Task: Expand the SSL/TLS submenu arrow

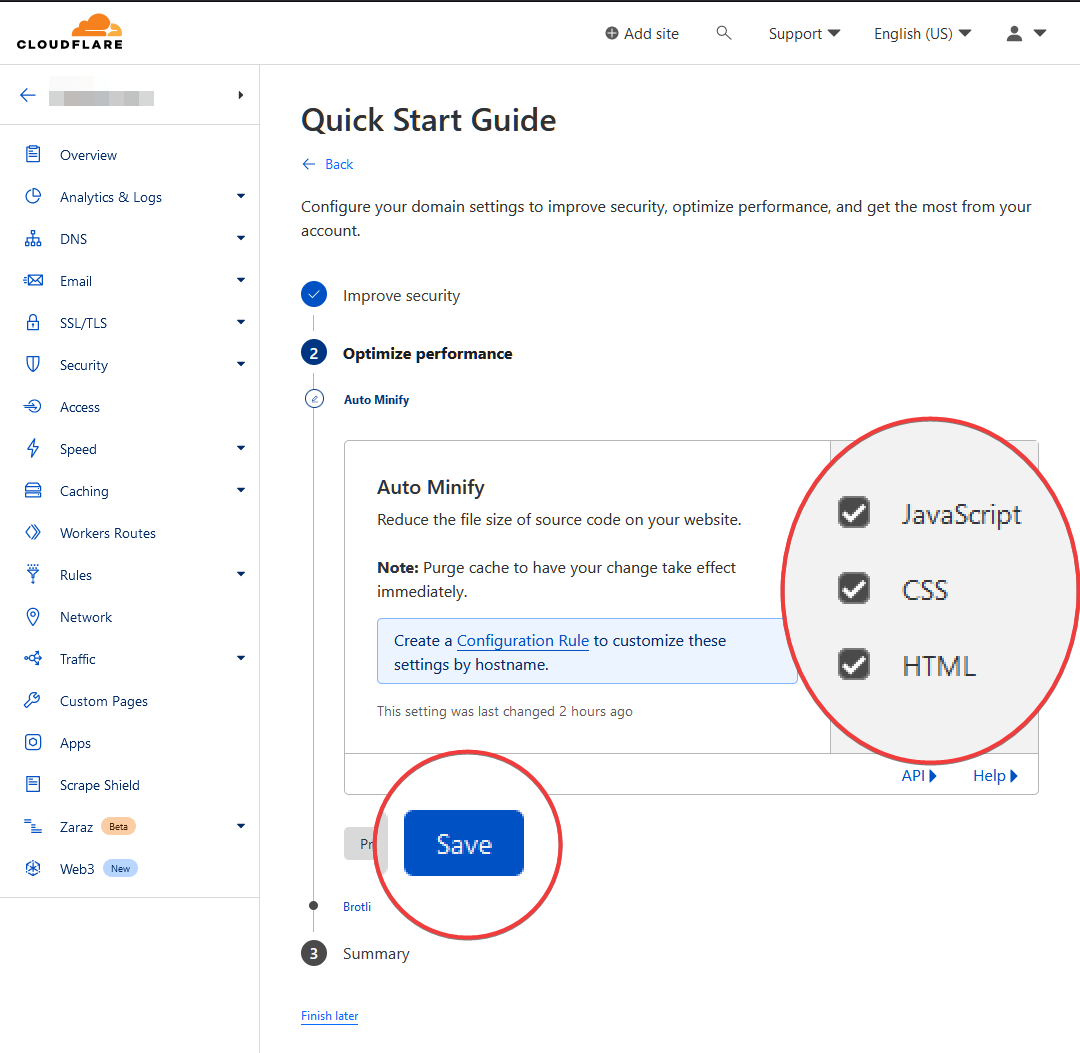Action: pos(240,322)
